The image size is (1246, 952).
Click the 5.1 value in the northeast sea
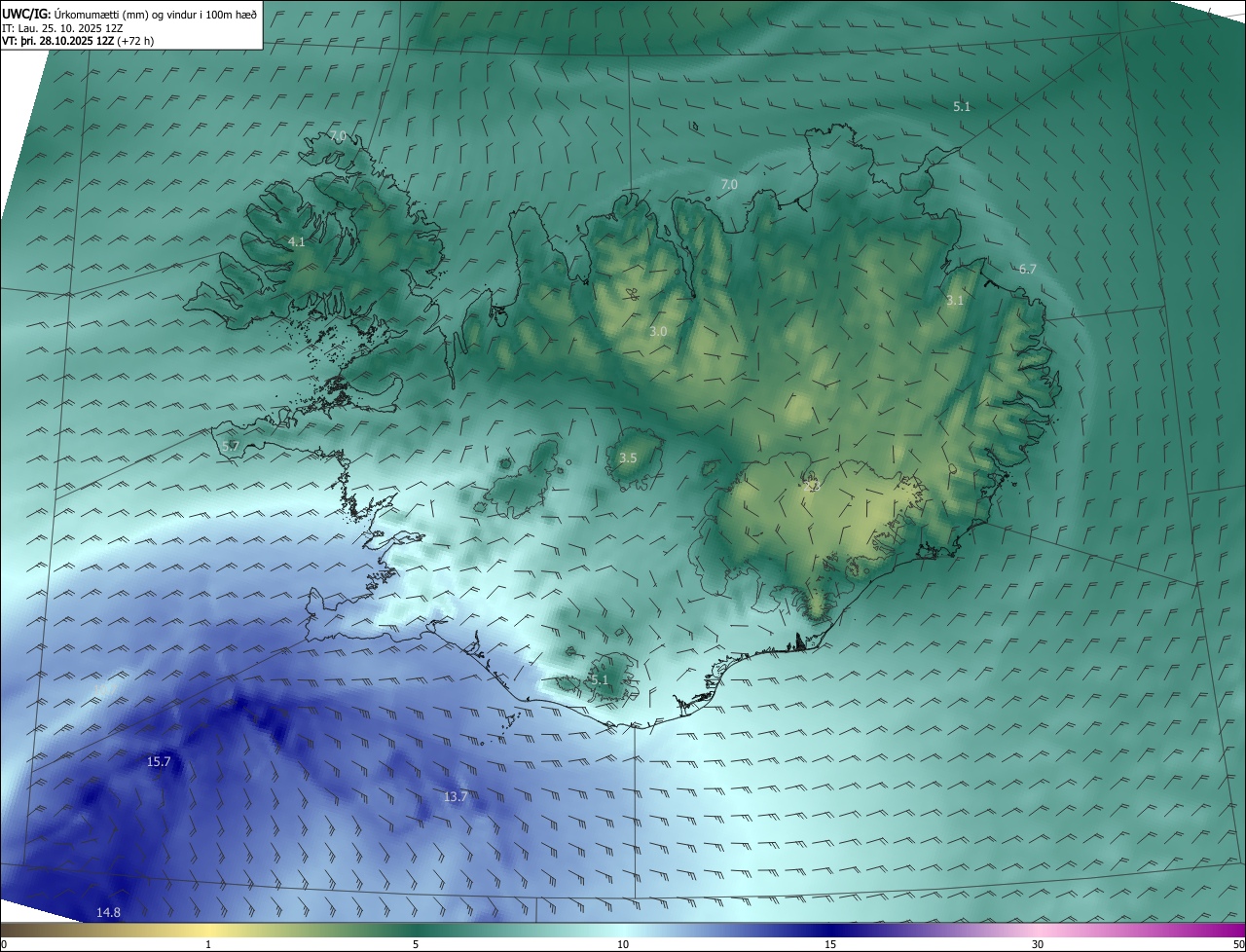pyautogui.click(x=962, y=107)
